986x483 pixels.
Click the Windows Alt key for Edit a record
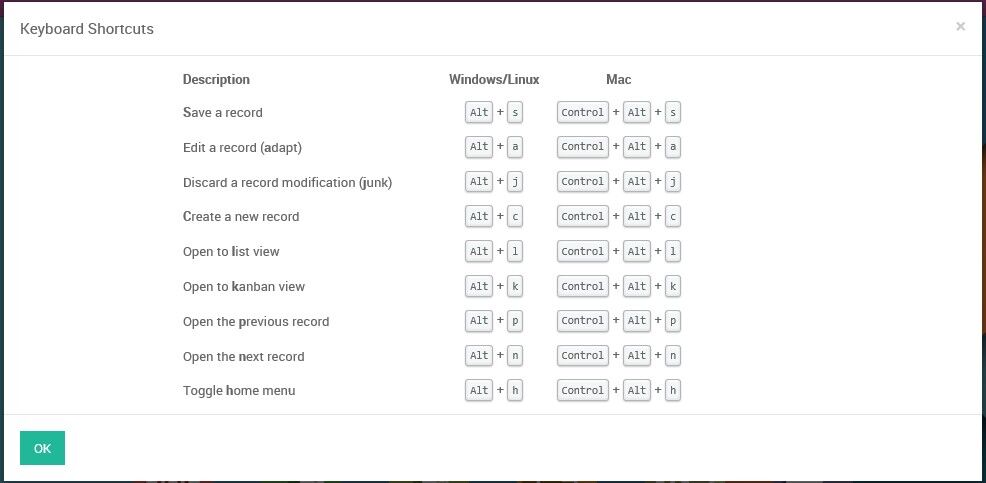coord(479,147)
